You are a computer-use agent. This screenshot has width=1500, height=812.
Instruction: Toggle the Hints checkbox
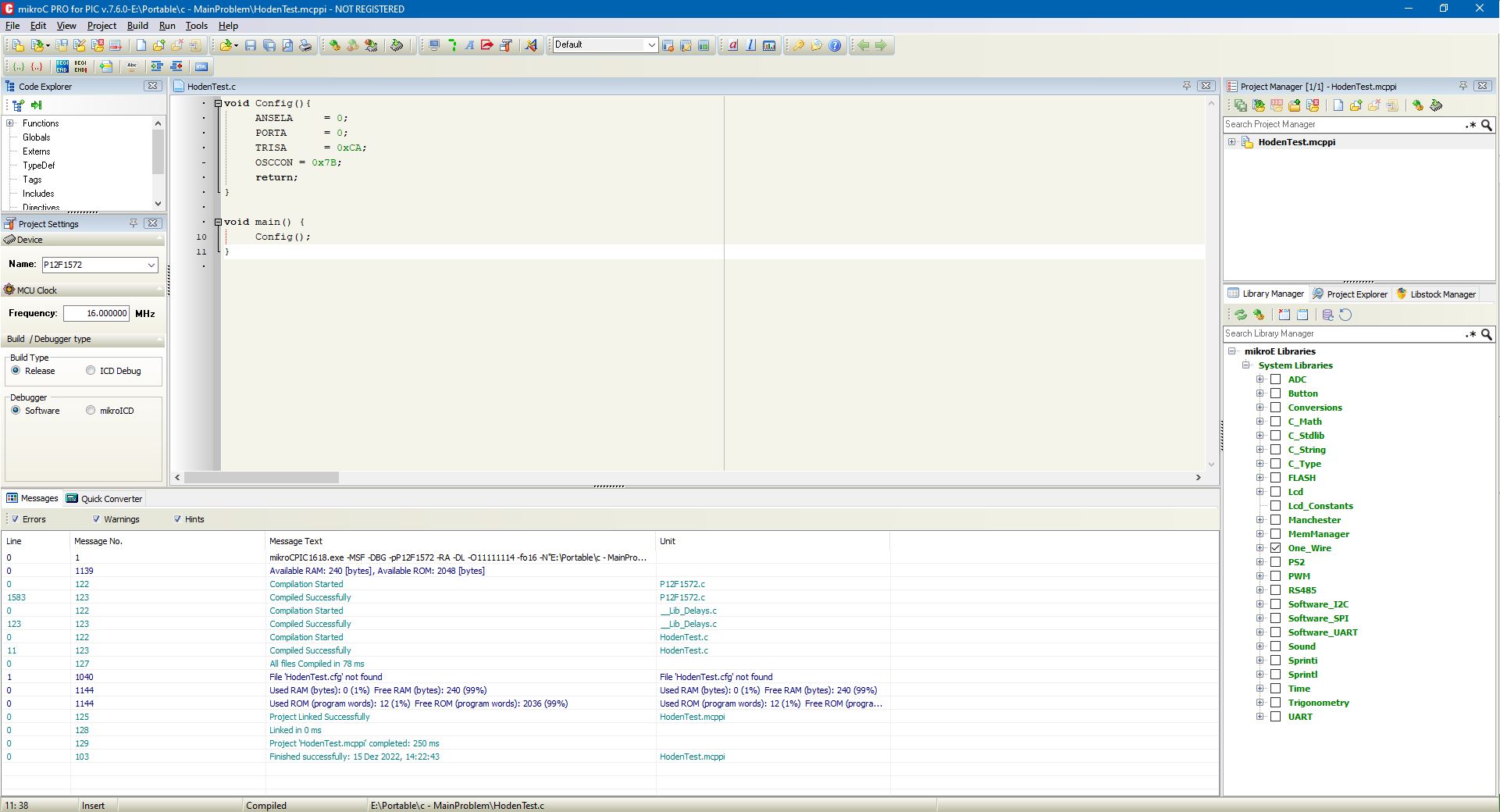point(177,518)
